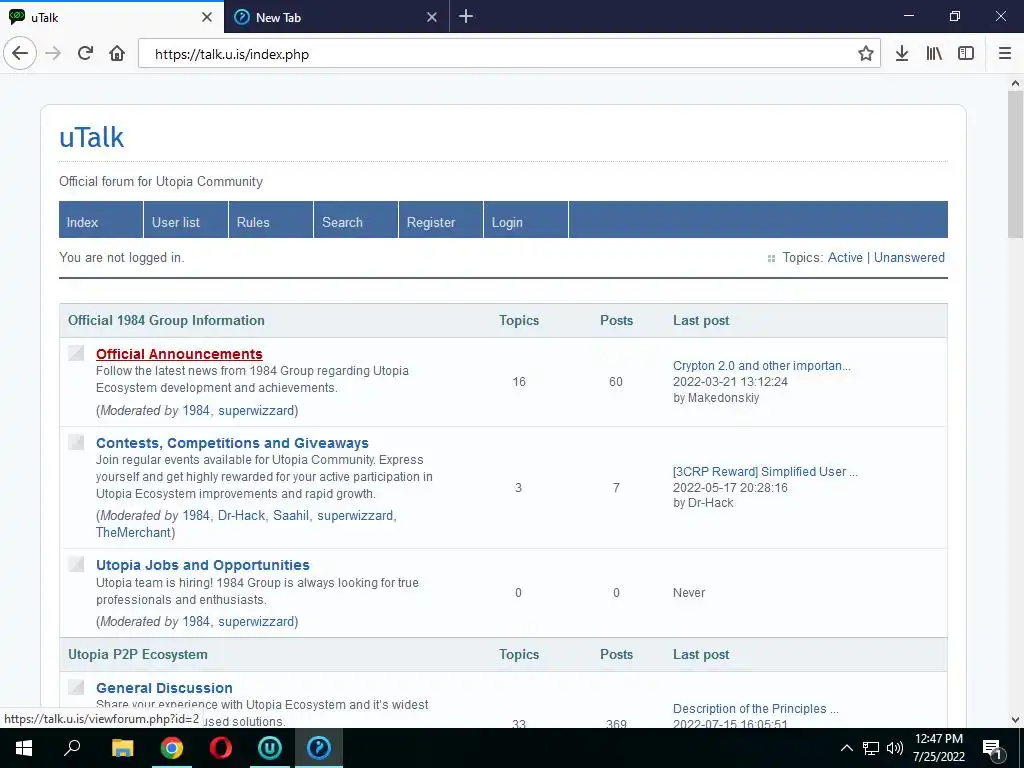Open Contests, Competitions and Giveaways forum
The image size is (1024, 768).
click(x=232, y=443)
